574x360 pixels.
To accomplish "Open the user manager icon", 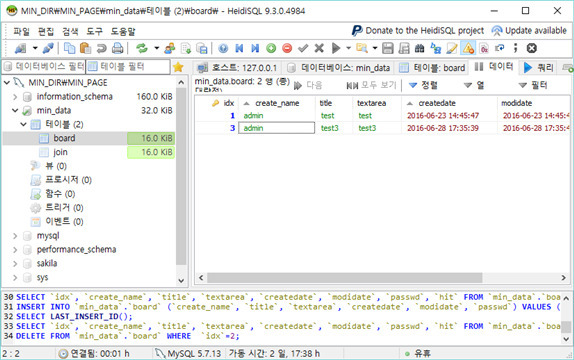I will pos(169,48).
